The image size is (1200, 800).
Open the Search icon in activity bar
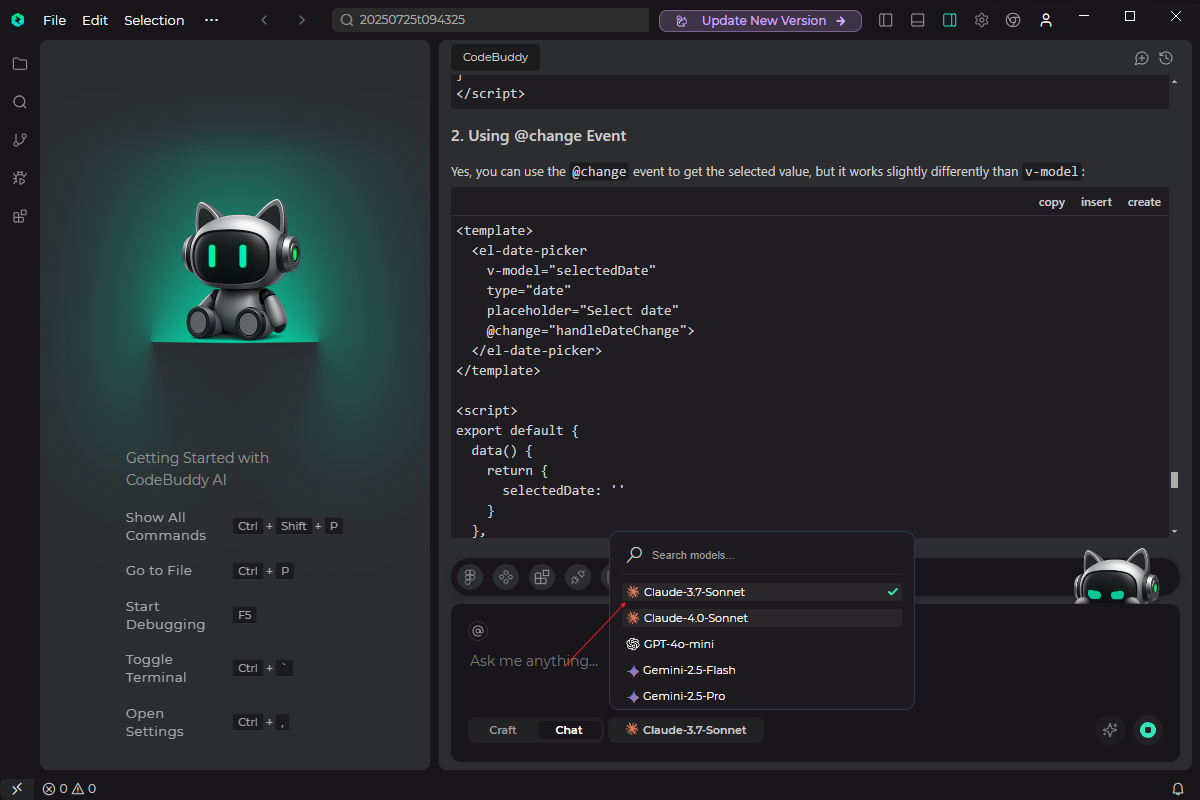(19, 102)
